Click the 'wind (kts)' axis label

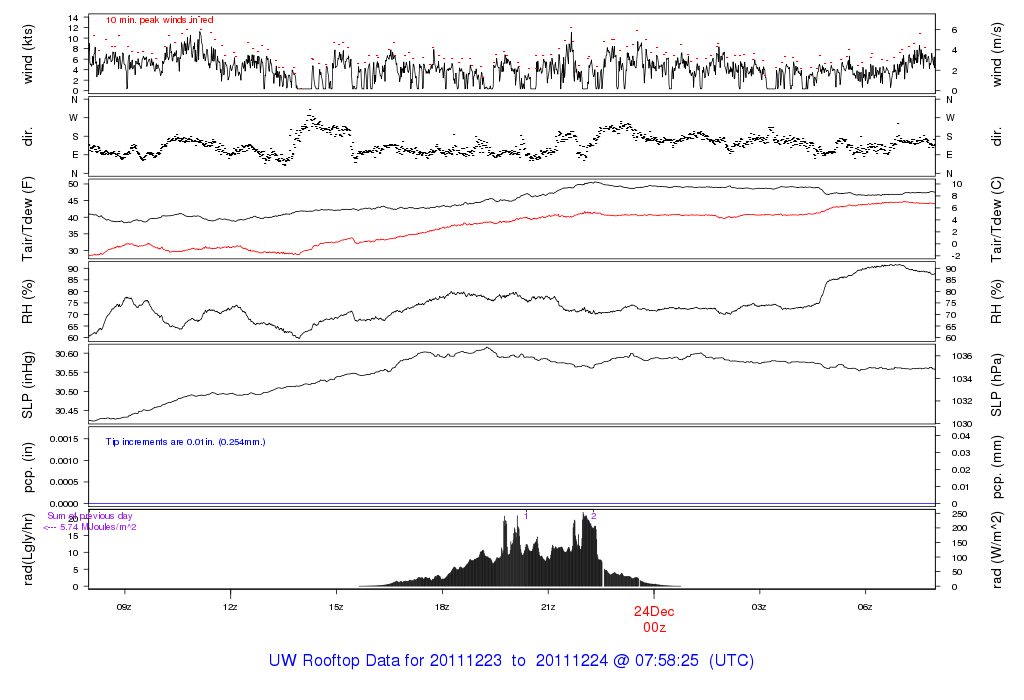29,53
